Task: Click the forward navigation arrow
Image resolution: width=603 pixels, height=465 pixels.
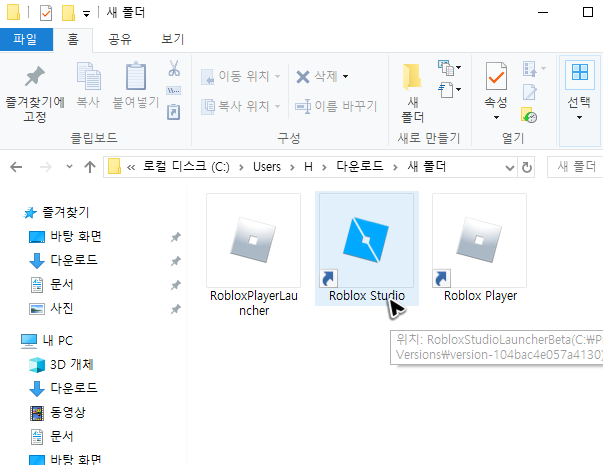Action: (x=46, y=167)
